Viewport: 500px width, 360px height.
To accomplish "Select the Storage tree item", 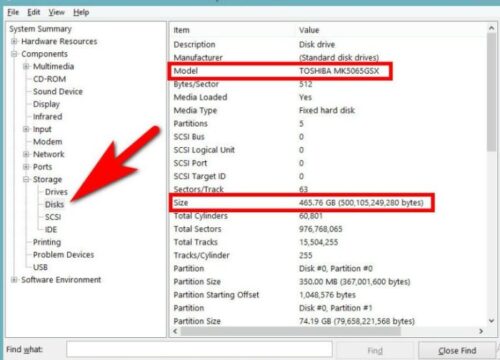I will tap(47, 179).
